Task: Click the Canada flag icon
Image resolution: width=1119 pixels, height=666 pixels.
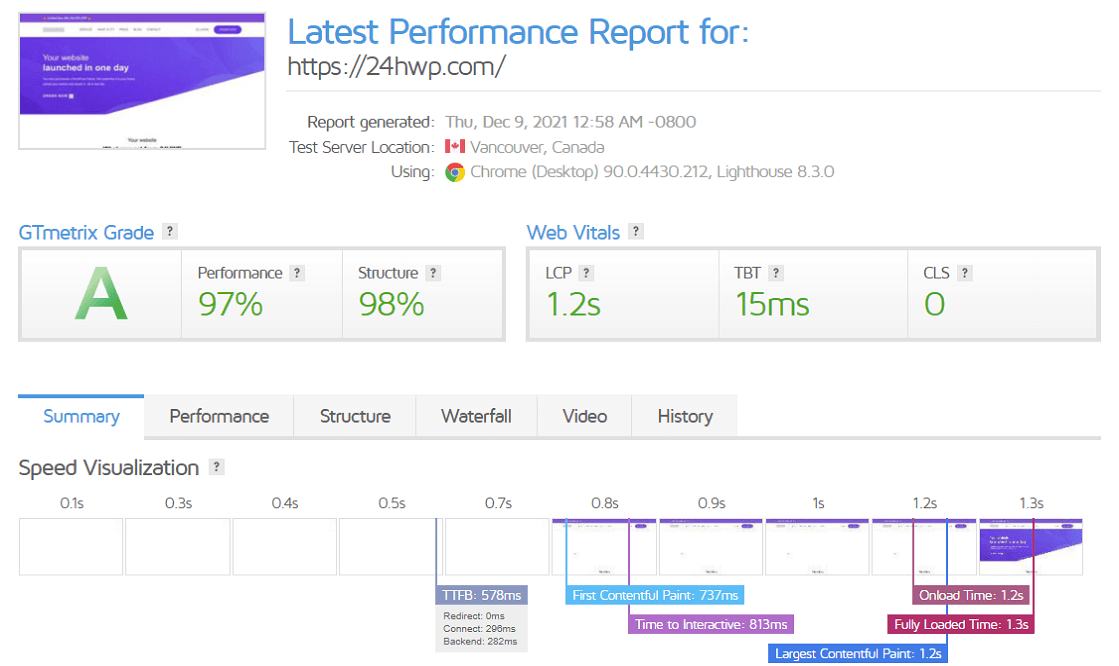Action: (455, 147)
